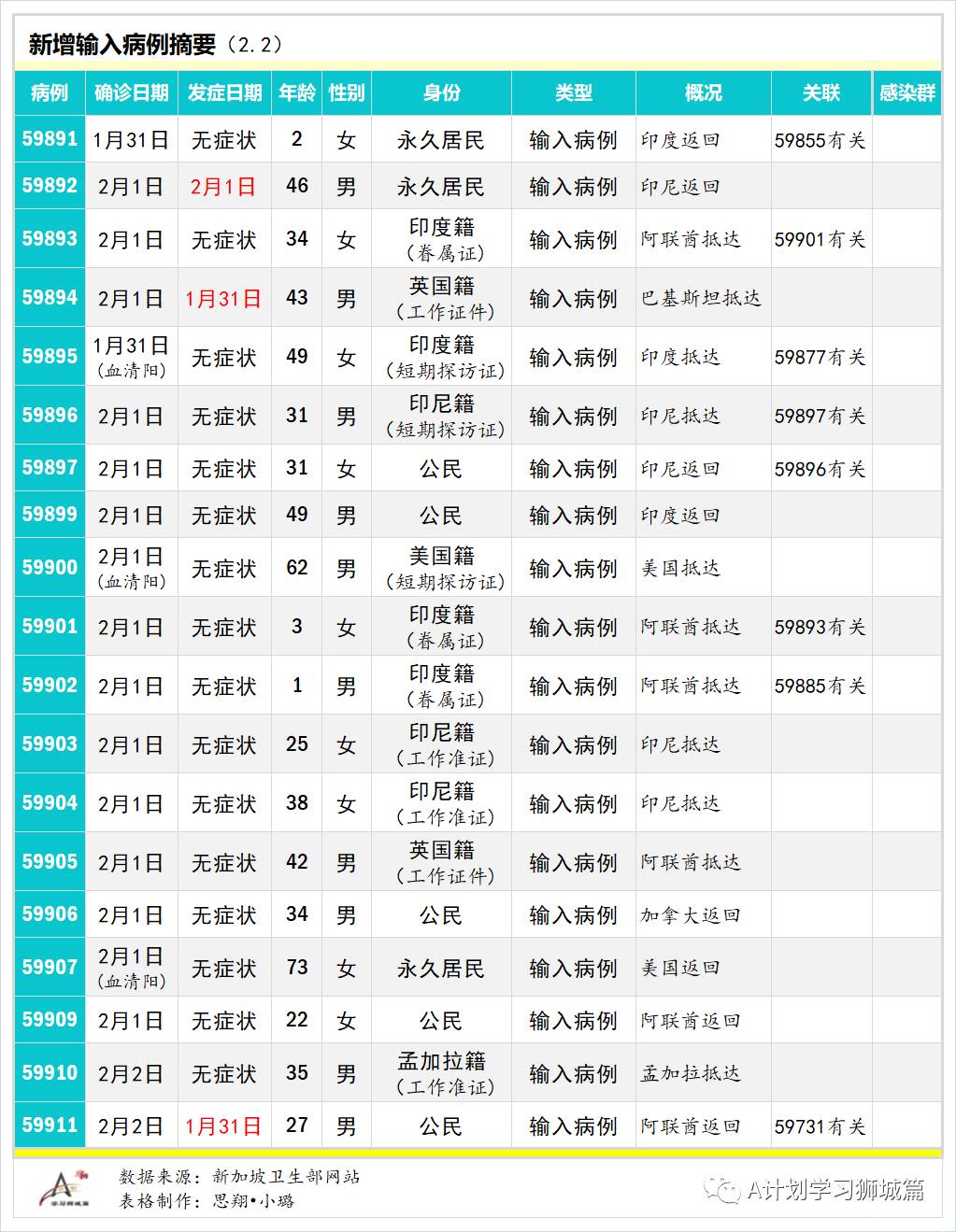Viewport: 956px width, 1232px height.
Task: Select case number 59900 cell
Action: pos(48,567)
